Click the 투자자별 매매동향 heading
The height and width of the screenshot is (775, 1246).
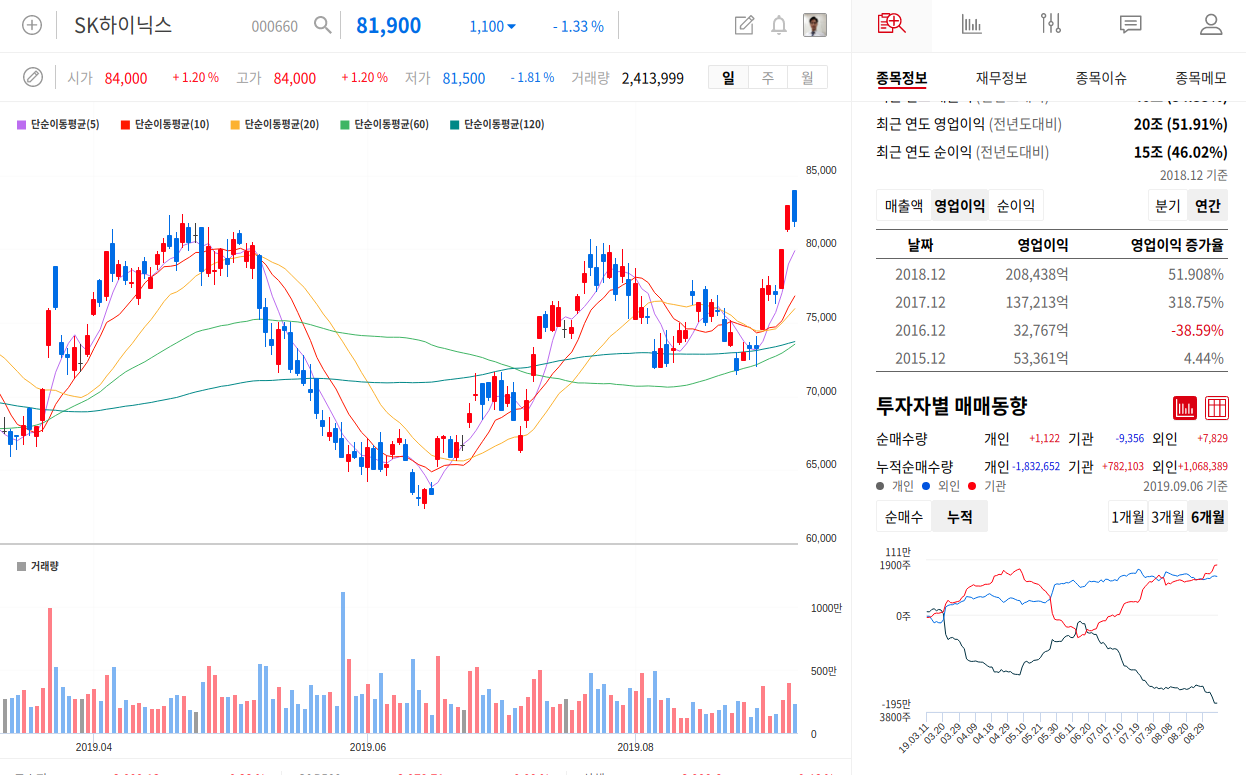coord(951,406)
